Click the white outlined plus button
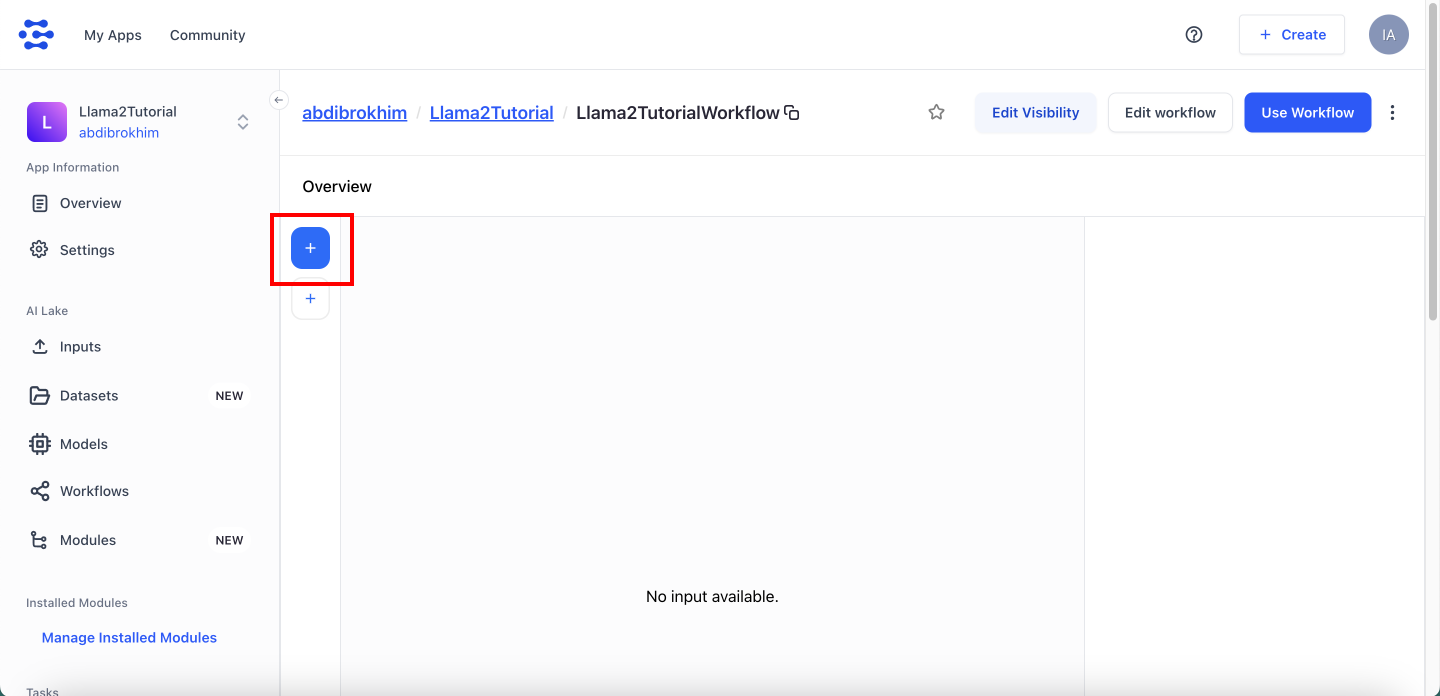Viewport: 1440px width, 696px height. (310, 299)
